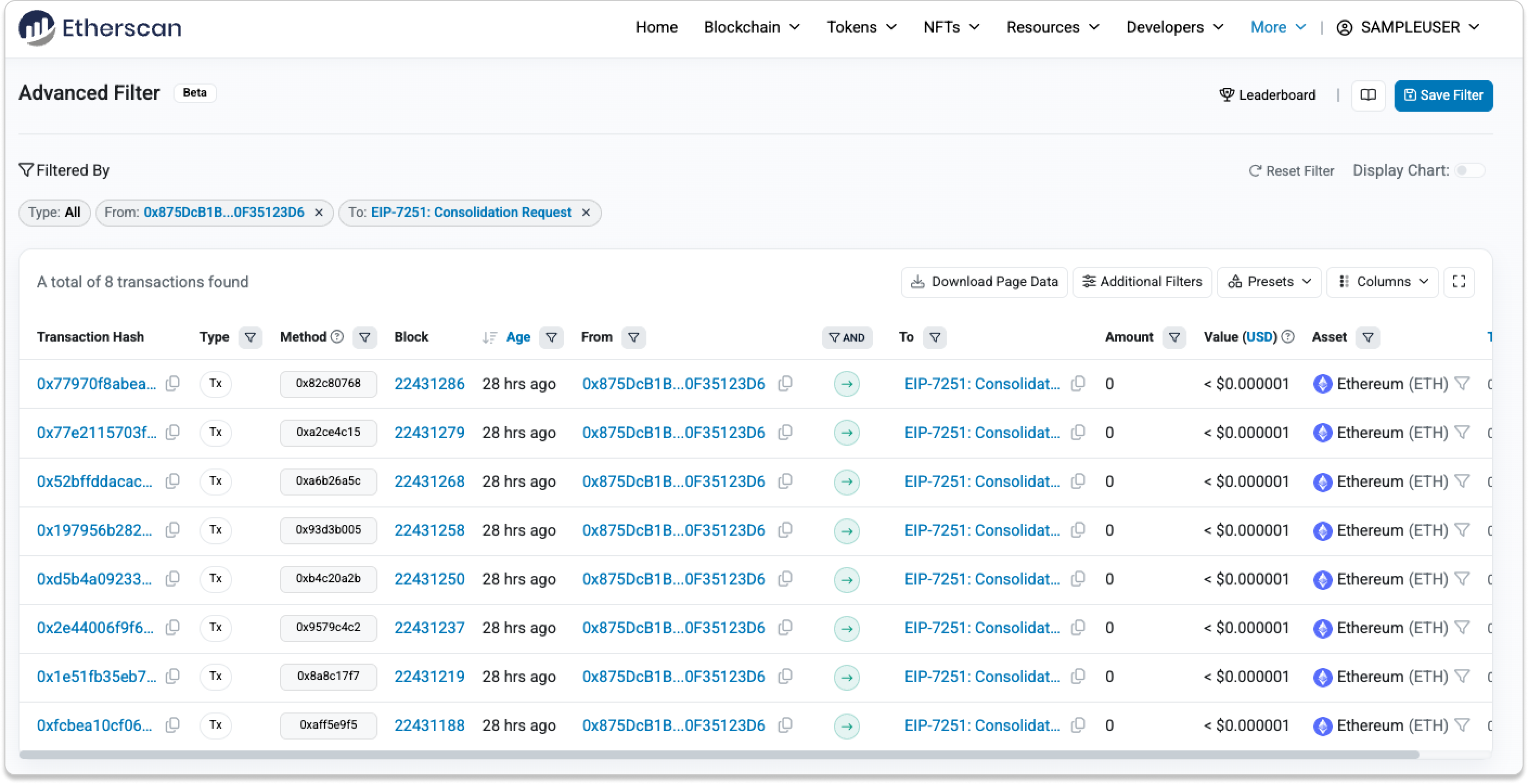Remove the From address filter chip

pyautogui.click(x=318, y=213)
